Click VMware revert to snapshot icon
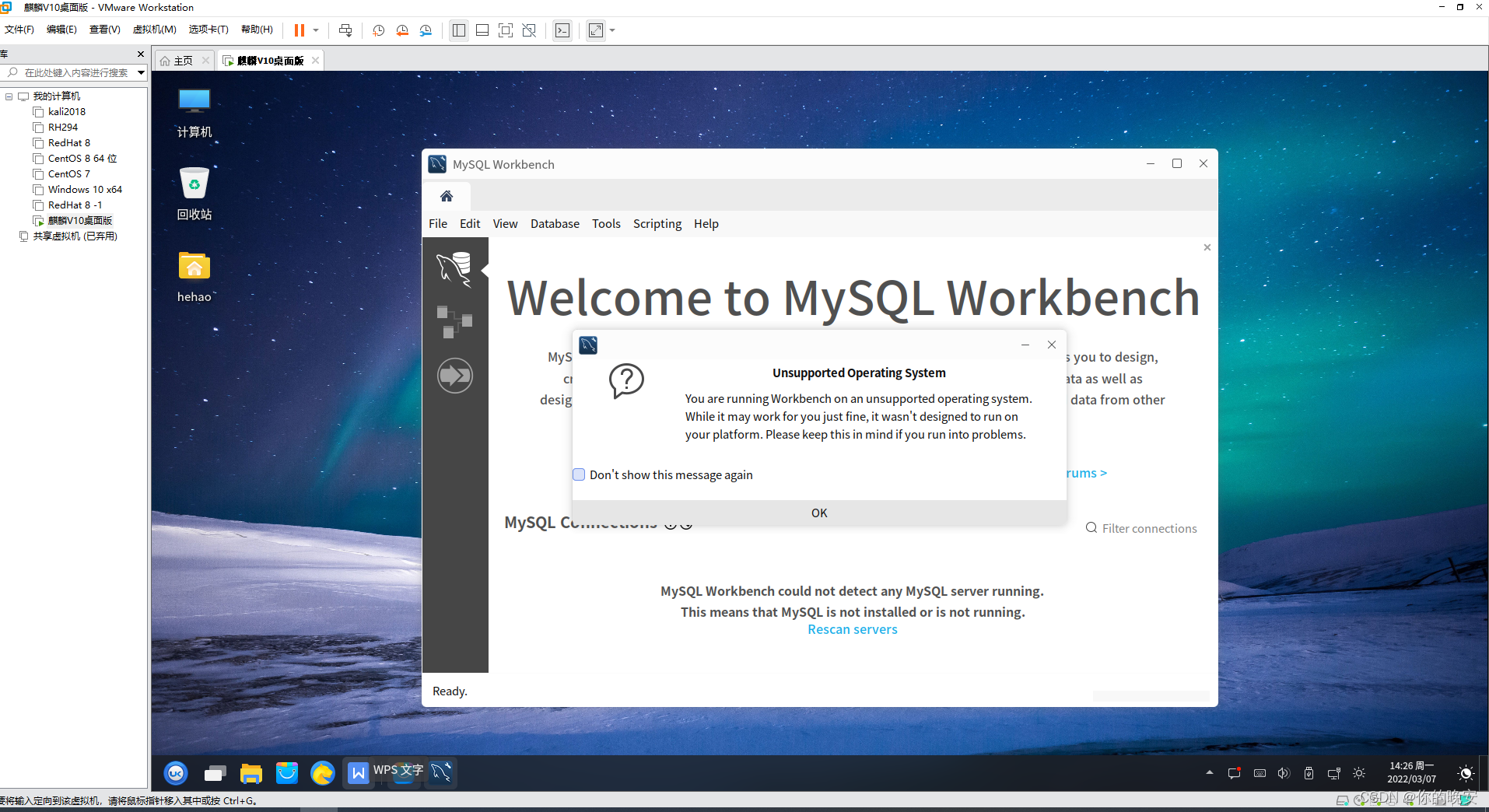The height and width of the screenshot is (812, 1489). point(402,30)
